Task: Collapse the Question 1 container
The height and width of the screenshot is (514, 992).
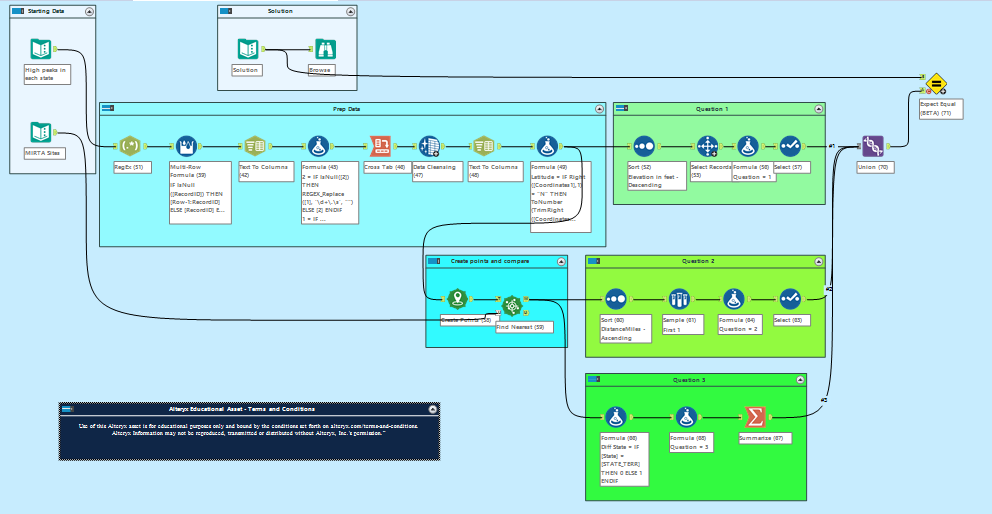Action: (819, 108)
